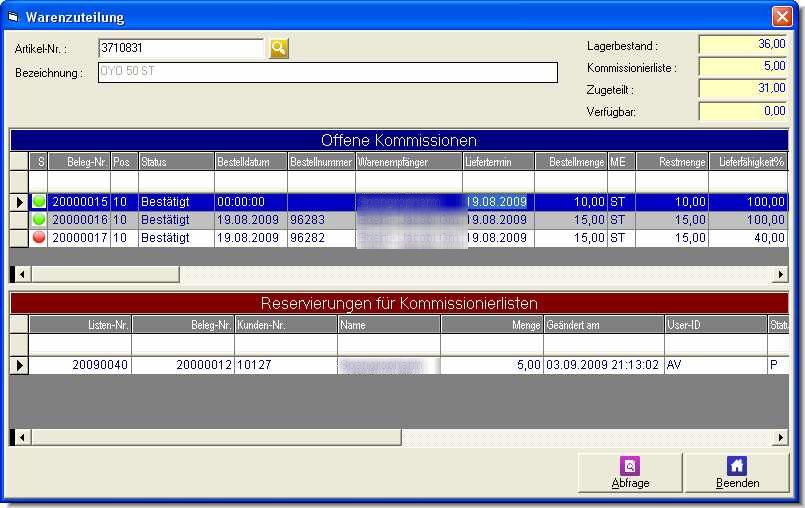Click the Verfügbar value field

(743, 111)
